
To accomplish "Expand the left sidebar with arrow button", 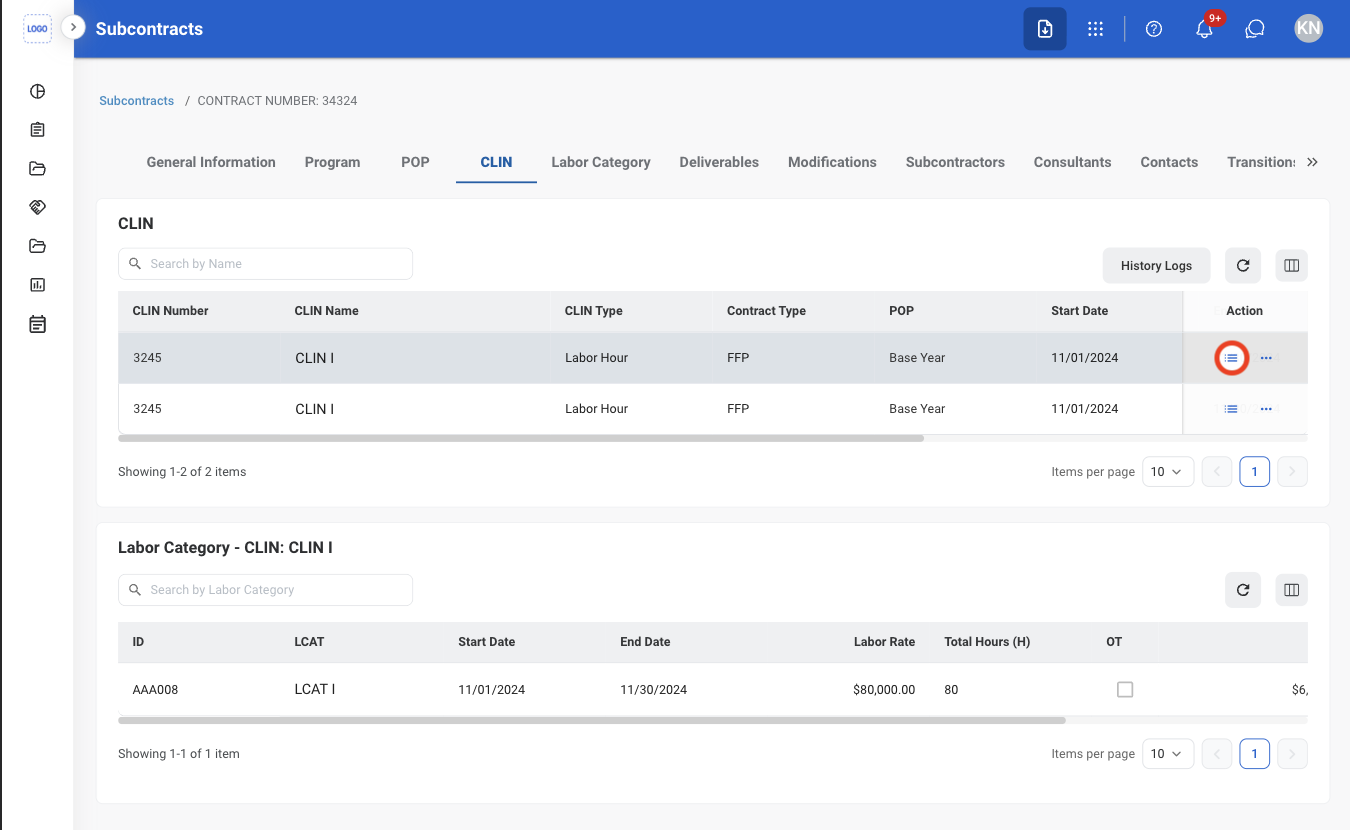I will click(x=73, y=27).
